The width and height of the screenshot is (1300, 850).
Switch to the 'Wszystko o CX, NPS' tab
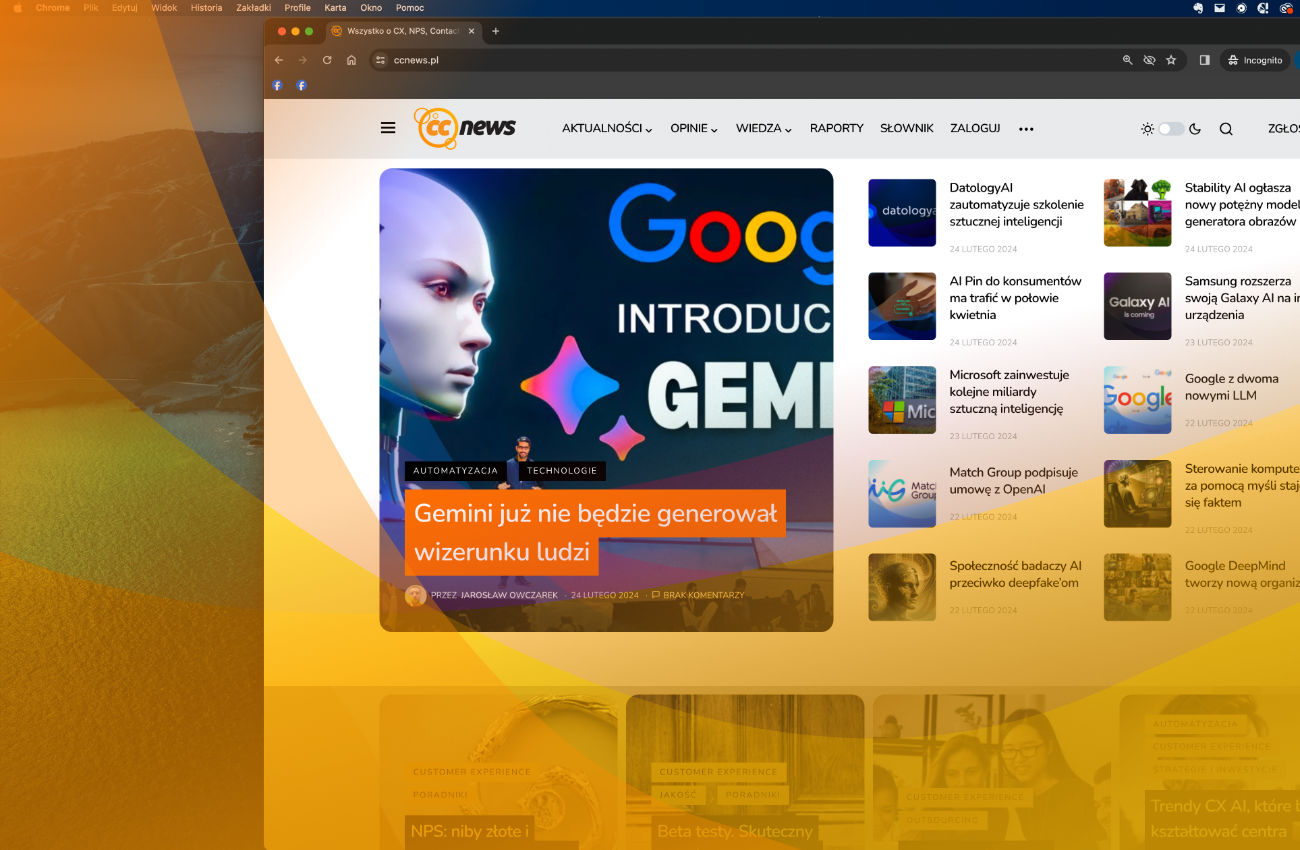(x=398, y=31)
